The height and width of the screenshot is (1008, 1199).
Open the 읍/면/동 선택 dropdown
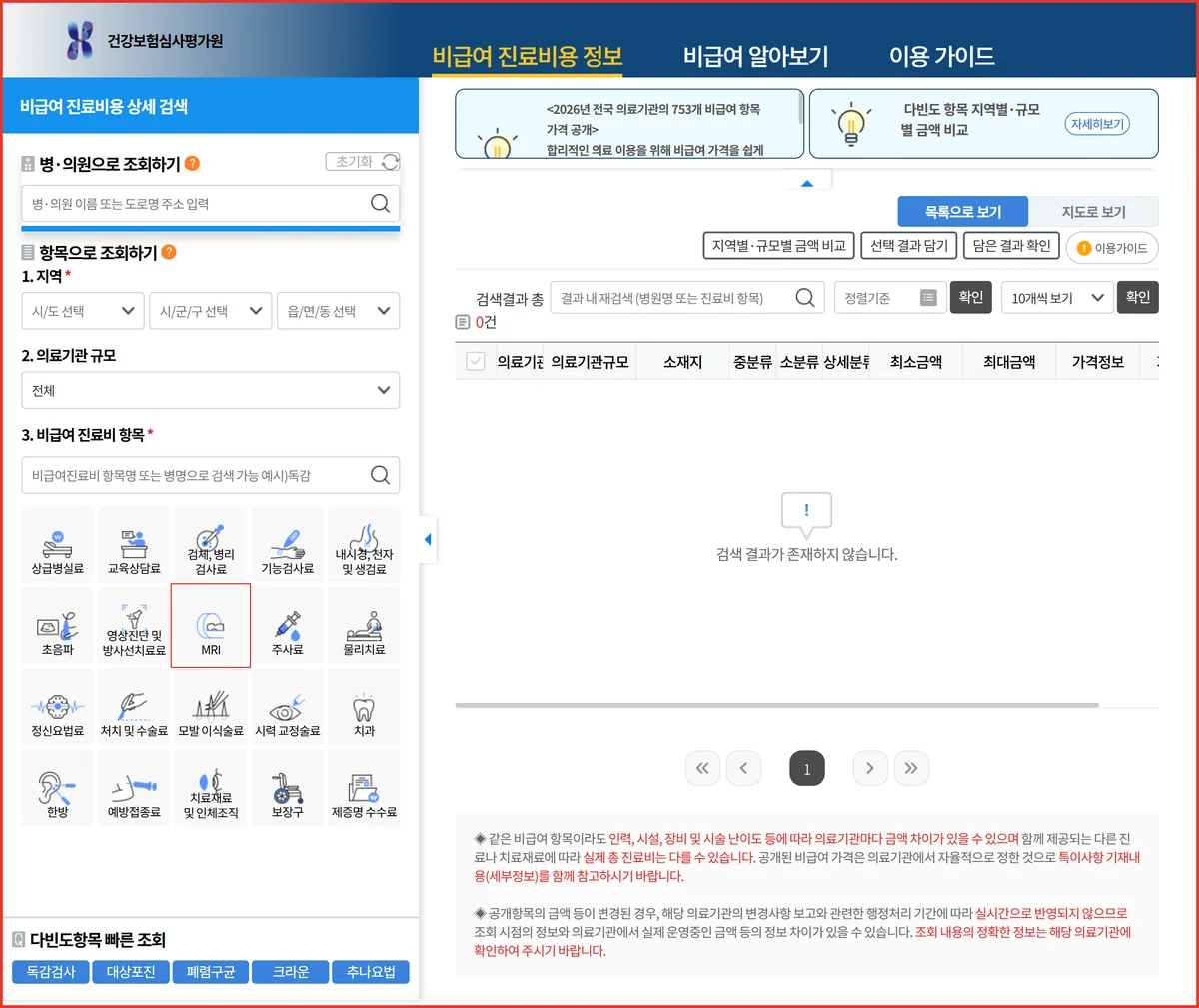338,311
